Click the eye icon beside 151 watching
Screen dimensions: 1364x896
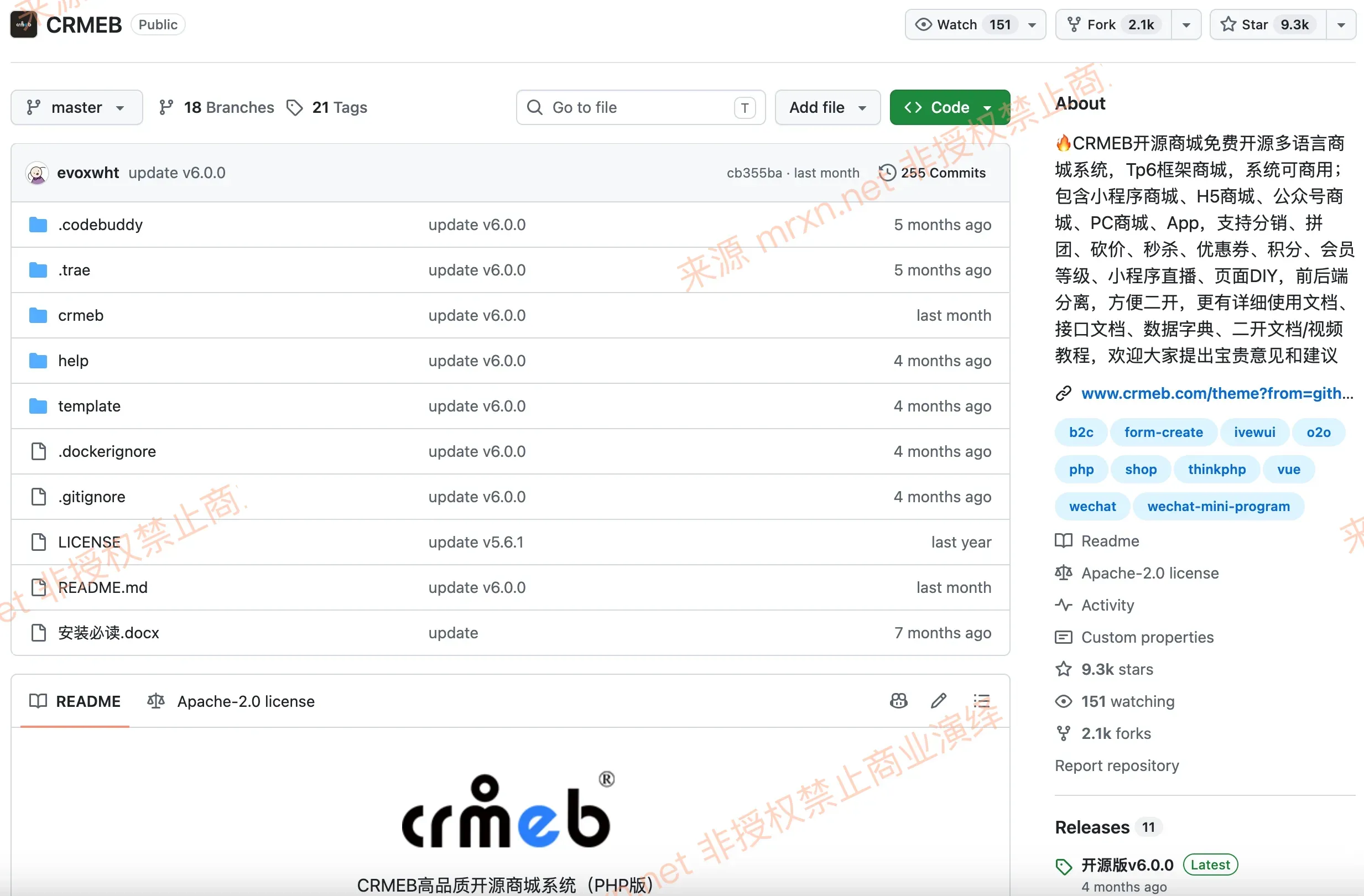click(x=1064, y=701)
